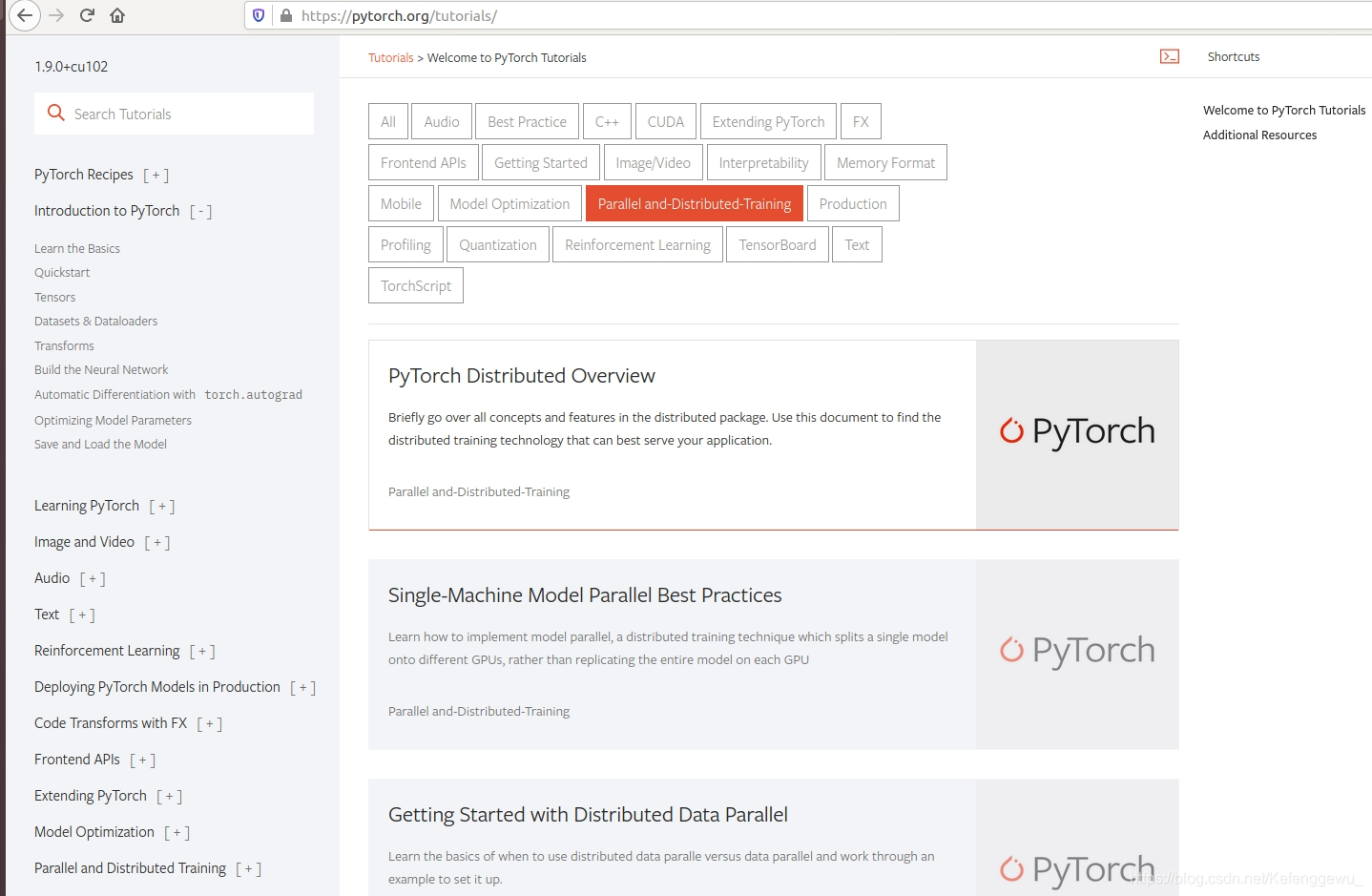Open Save and Load the Model link

tap(100, 444)
